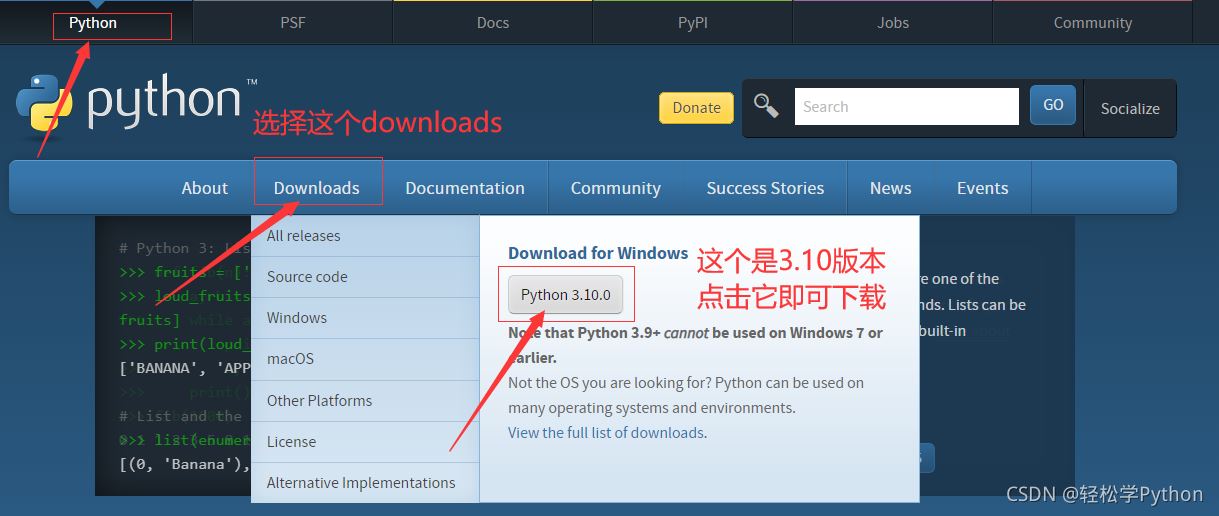This screenshot has height=516, width=1219.
Task: Click View the full list of downloads
Action: pyautogui.click(x=606, y=433)
